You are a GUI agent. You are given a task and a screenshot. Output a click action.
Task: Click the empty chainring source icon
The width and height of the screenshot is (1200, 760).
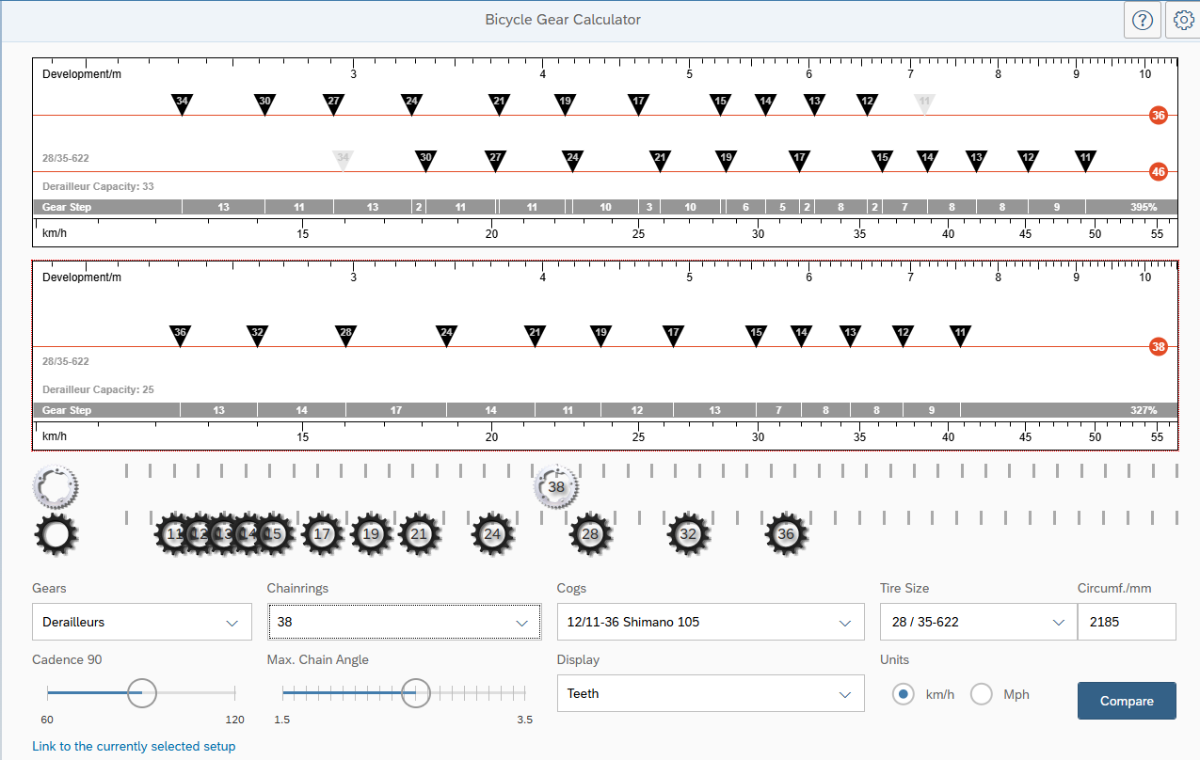pos(55,487)
